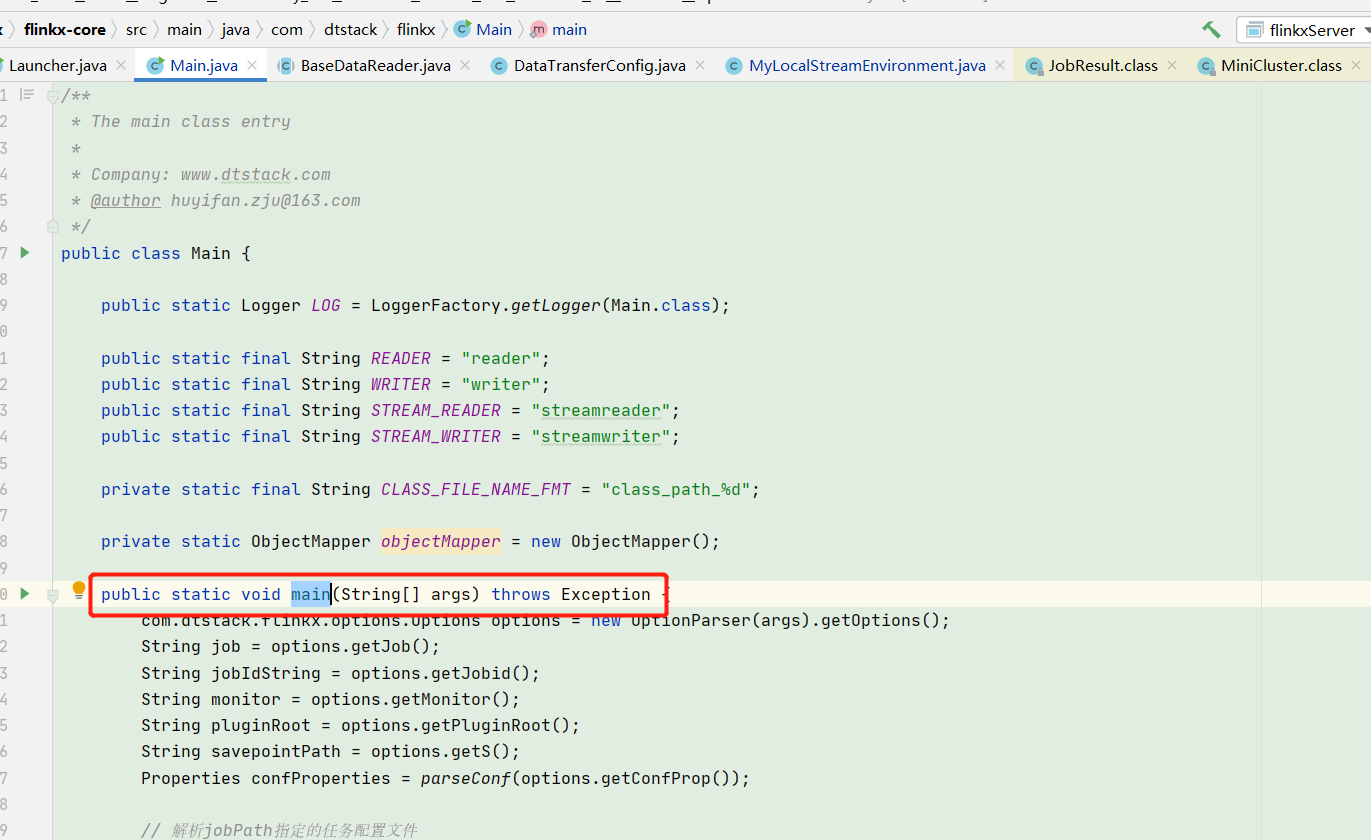Click the Main class icon in the breadcrumb
This screenshot has width=1371, height=840.
coord(463,29)
